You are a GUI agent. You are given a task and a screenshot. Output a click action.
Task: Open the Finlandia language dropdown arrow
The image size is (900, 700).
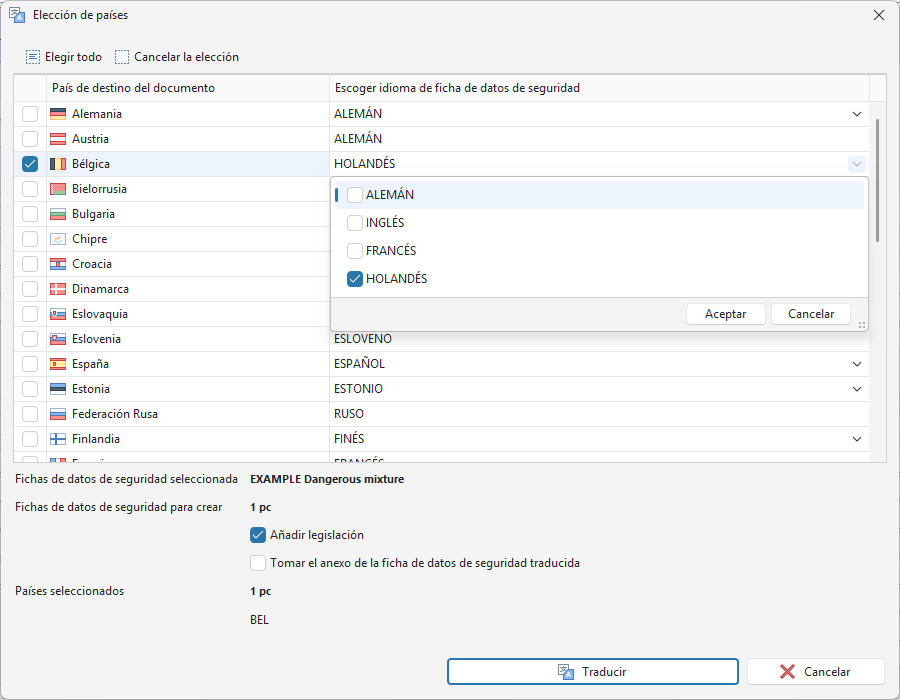(x=856, y=439)
